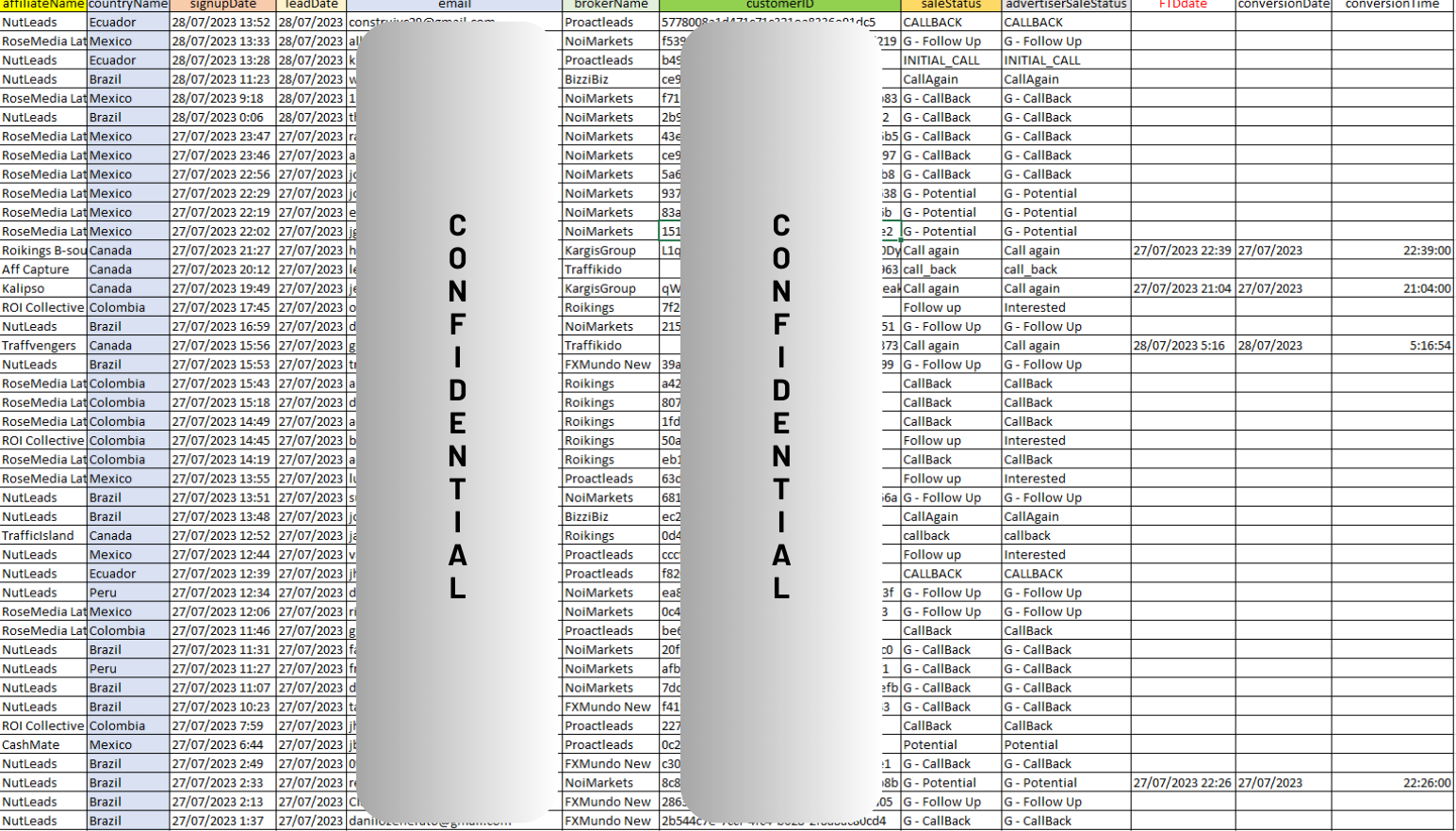Click the TrafficIsland affiliate cell
This screenshot has width=1456, height=831.
(43, 536)
